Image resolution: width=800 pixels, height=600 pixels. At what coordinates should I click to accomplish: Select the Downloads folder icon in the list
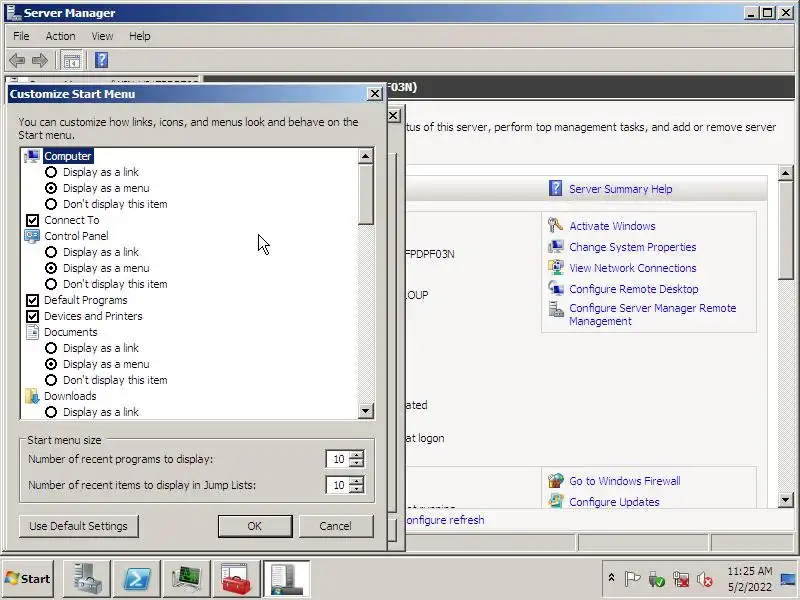pyautogui.click(x=32, y=396)
